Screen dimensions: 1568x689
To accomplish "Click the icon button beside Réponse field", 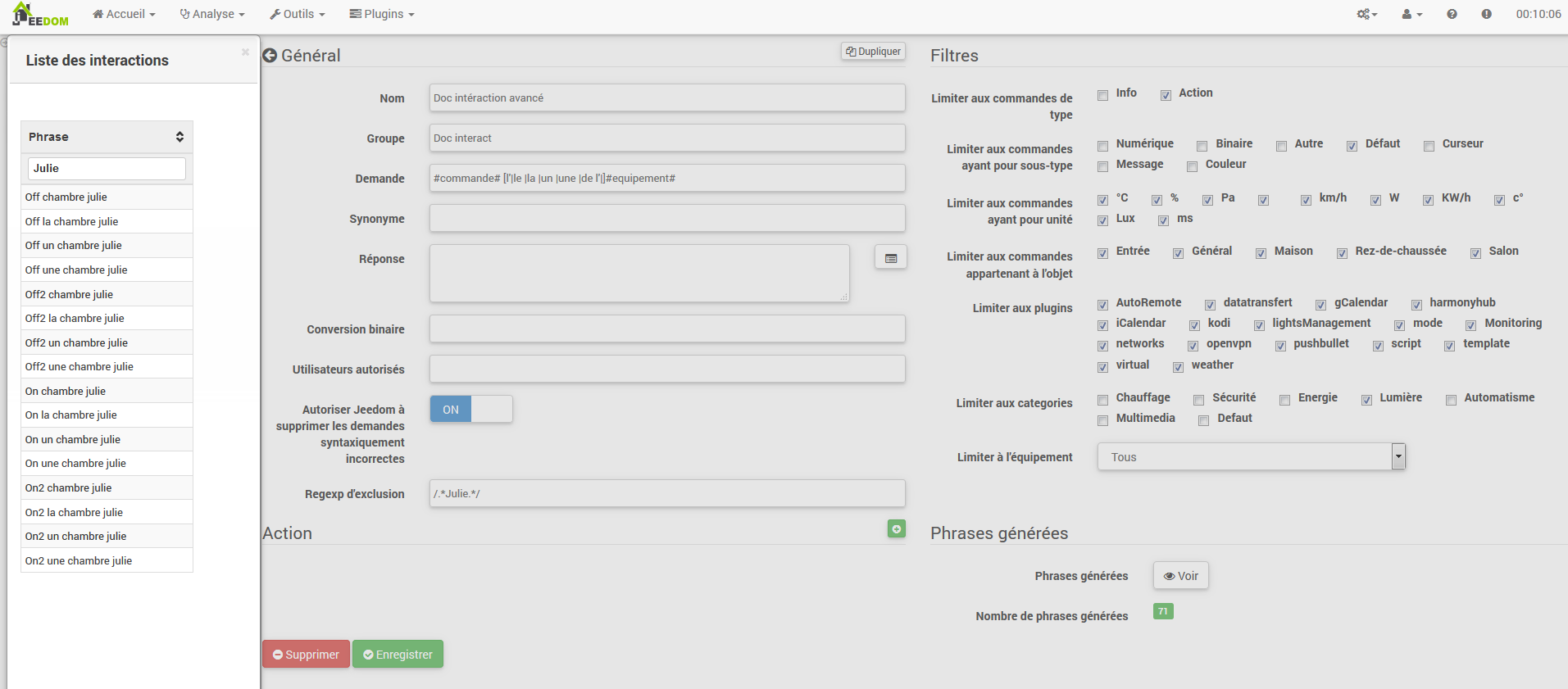I will pos(890,258).
